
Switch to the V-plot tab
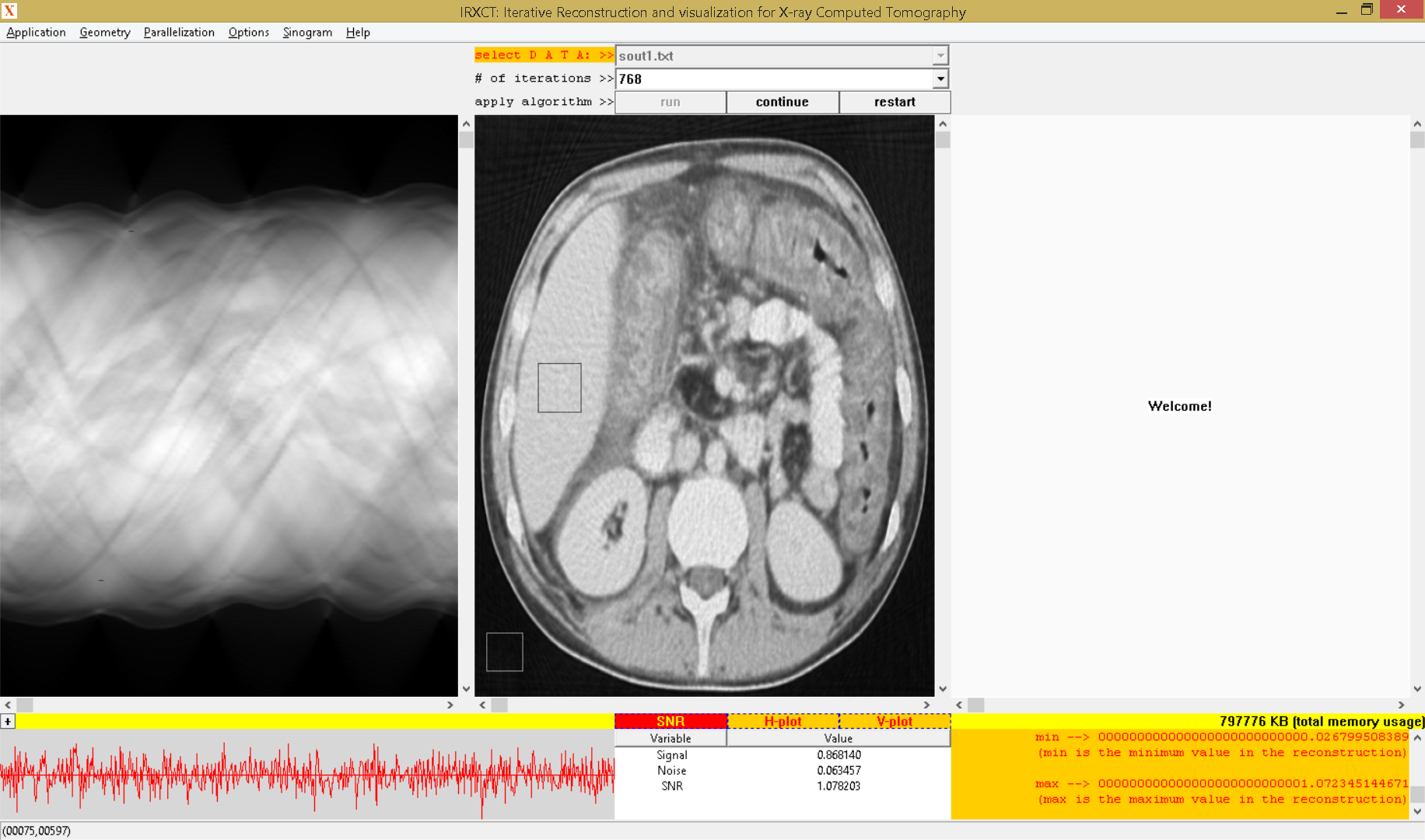click(x=895, y=722)
